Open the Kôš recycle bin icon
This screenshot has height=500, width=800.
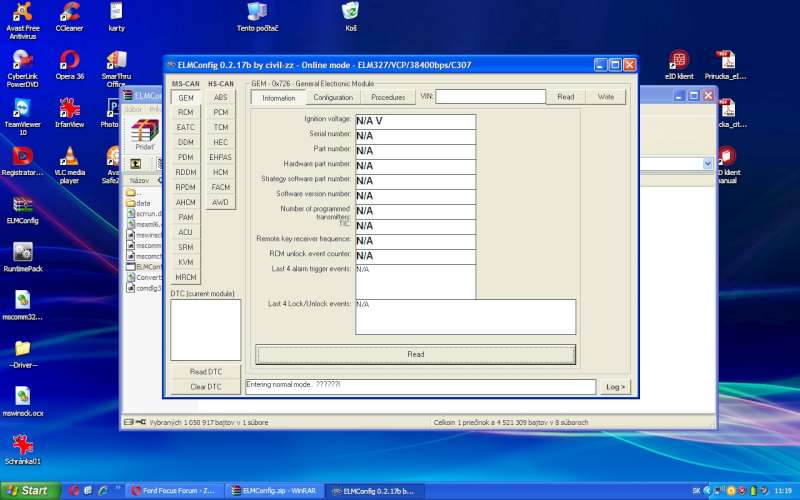coord(350,11)
